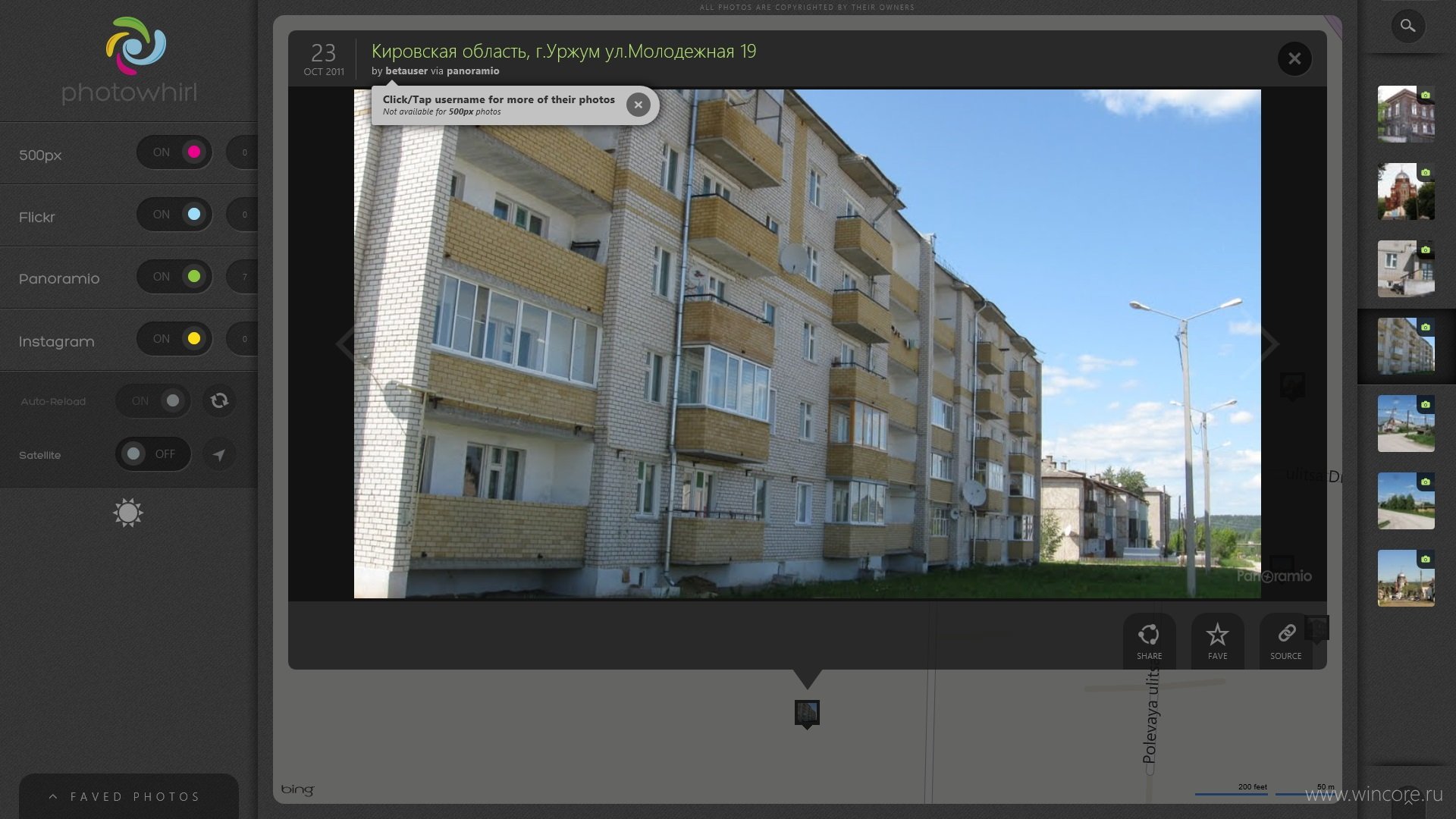The height and width of the screenshot is (819, 1456).
Task: Click the reload circular arrows icon
Action: pyautogui.click(x=219, y=400)
